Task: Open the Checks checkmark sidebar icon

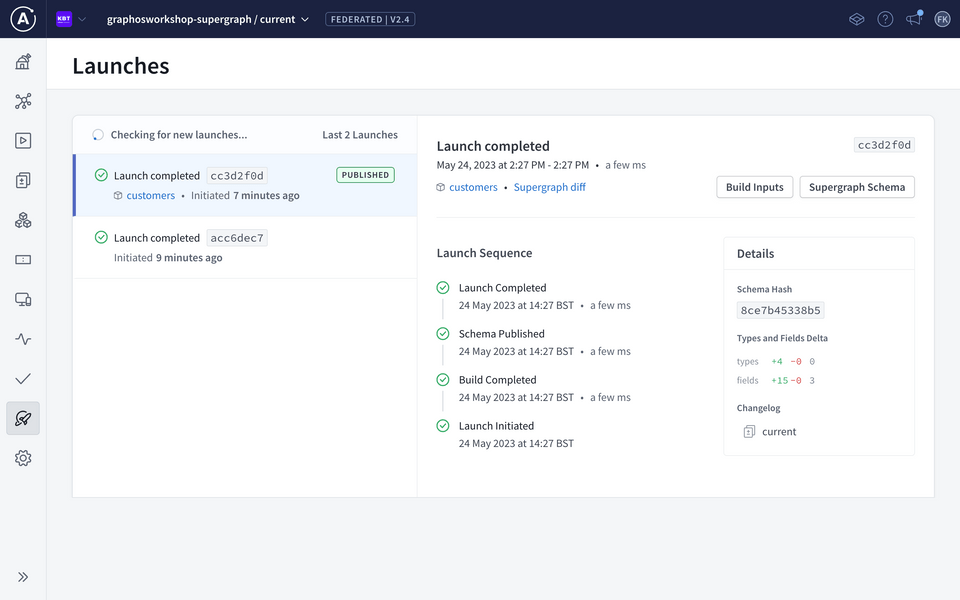Action: coord(23,379)
